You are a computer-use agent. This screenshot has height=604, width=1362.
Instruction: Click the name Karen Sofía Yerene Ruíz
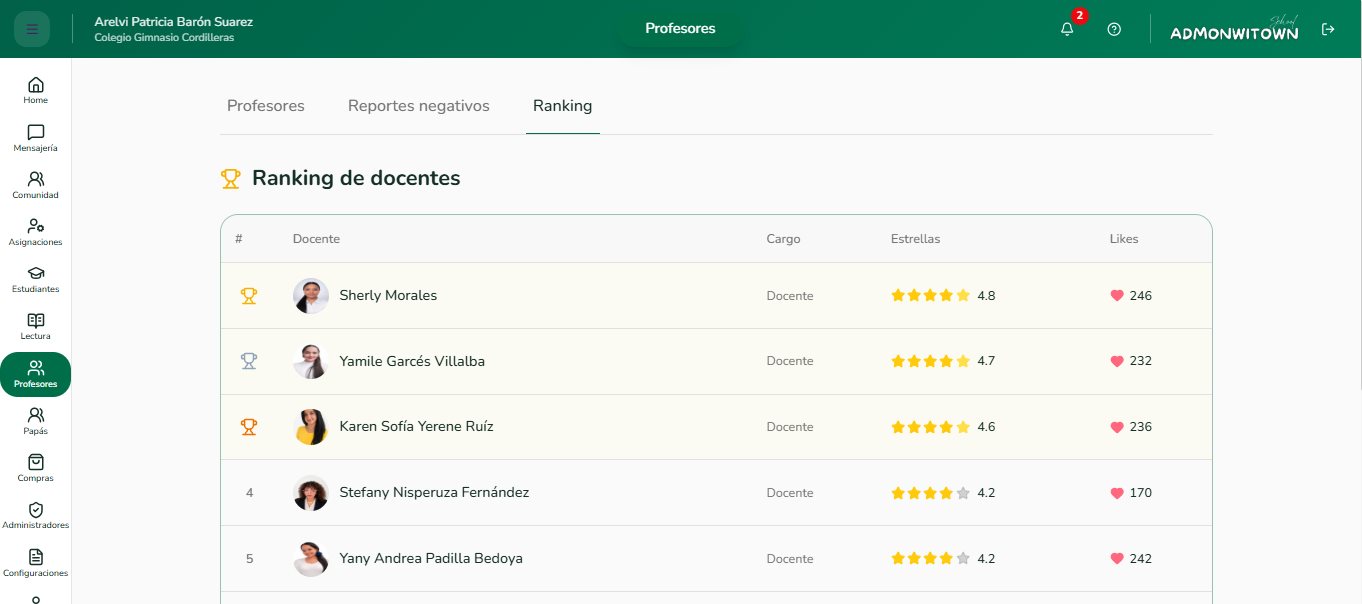(x=416, y=427)
